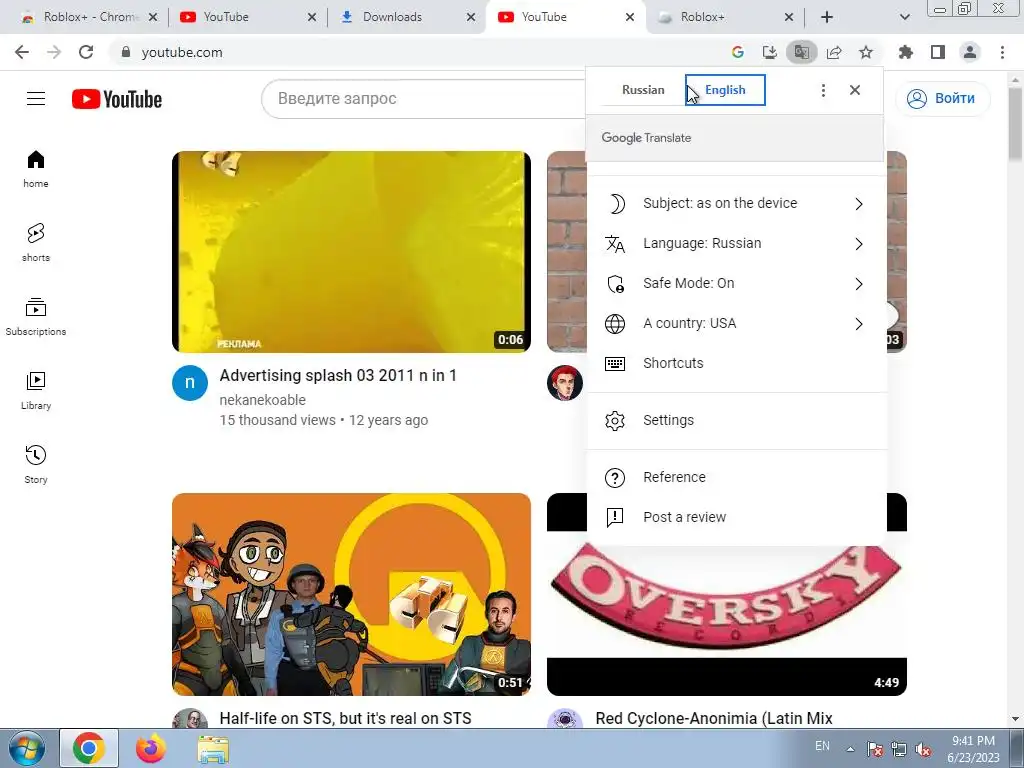The image size is (1024, 768).
Task: Select English in the translate popup
Action: click(x=725, y=90)
